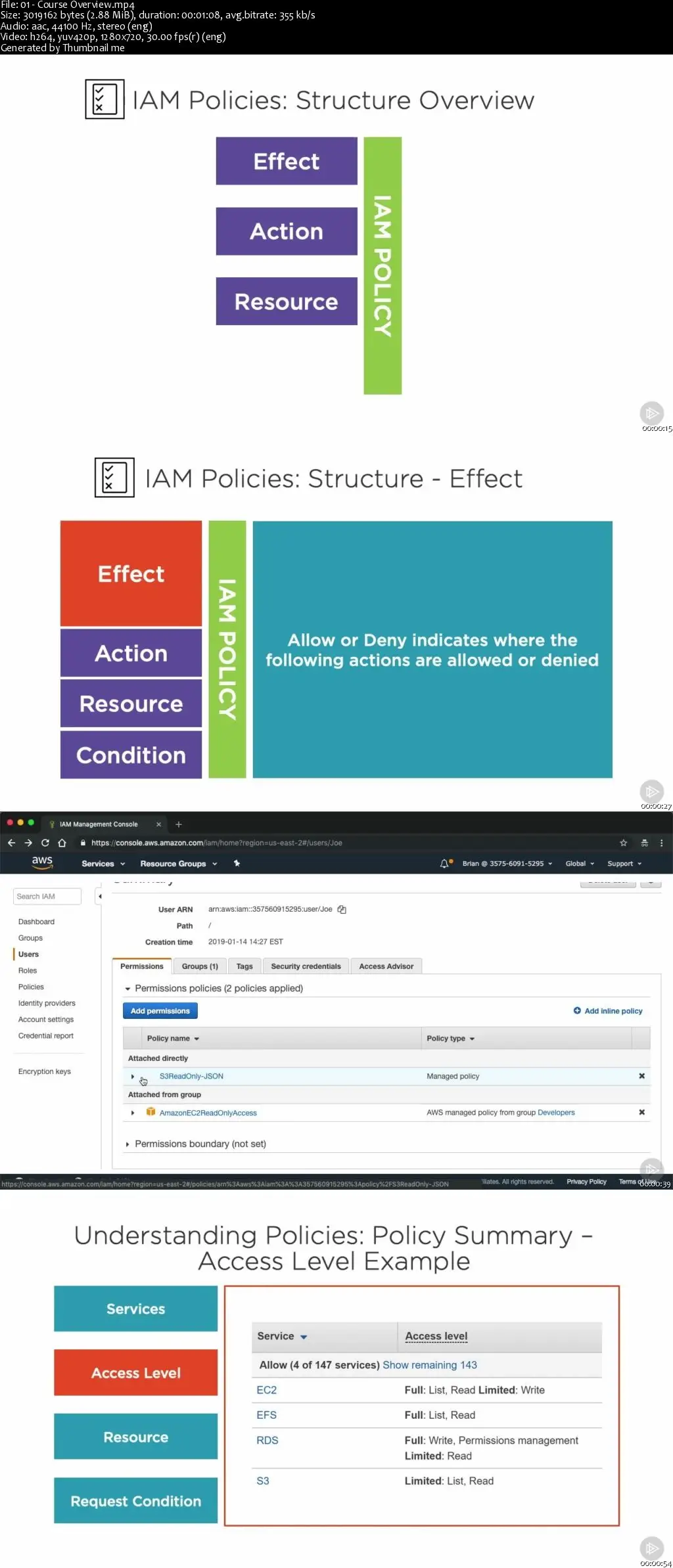Click the site lock icon in address bar

(x=83, y=843)
